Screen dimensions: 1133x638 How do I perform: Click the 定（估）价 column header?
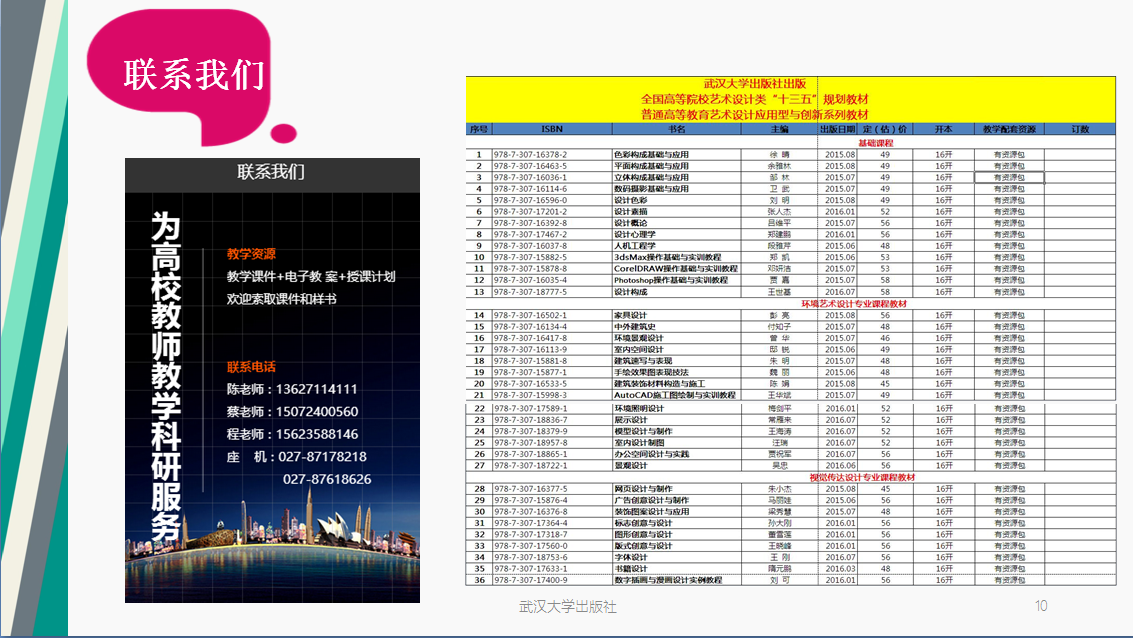[x=885, y=129]
